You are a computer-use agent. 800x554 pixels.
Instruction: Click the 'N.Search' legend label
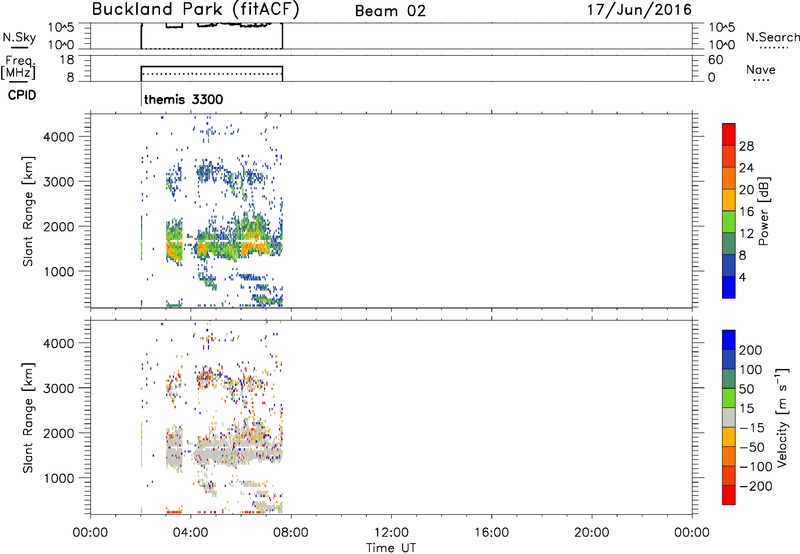[x=772, y=37]
